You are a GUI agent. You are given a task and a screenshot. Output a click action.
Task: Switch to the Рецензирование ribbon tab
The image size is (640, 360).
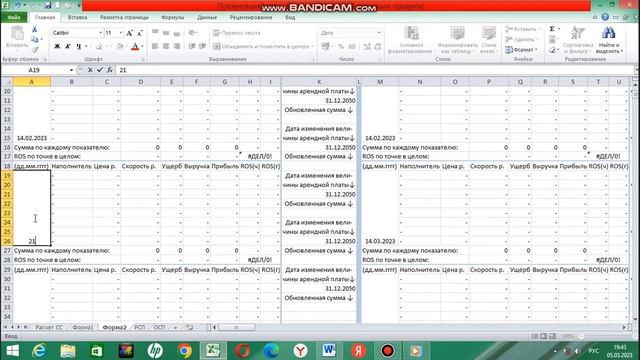coord(251,18)
